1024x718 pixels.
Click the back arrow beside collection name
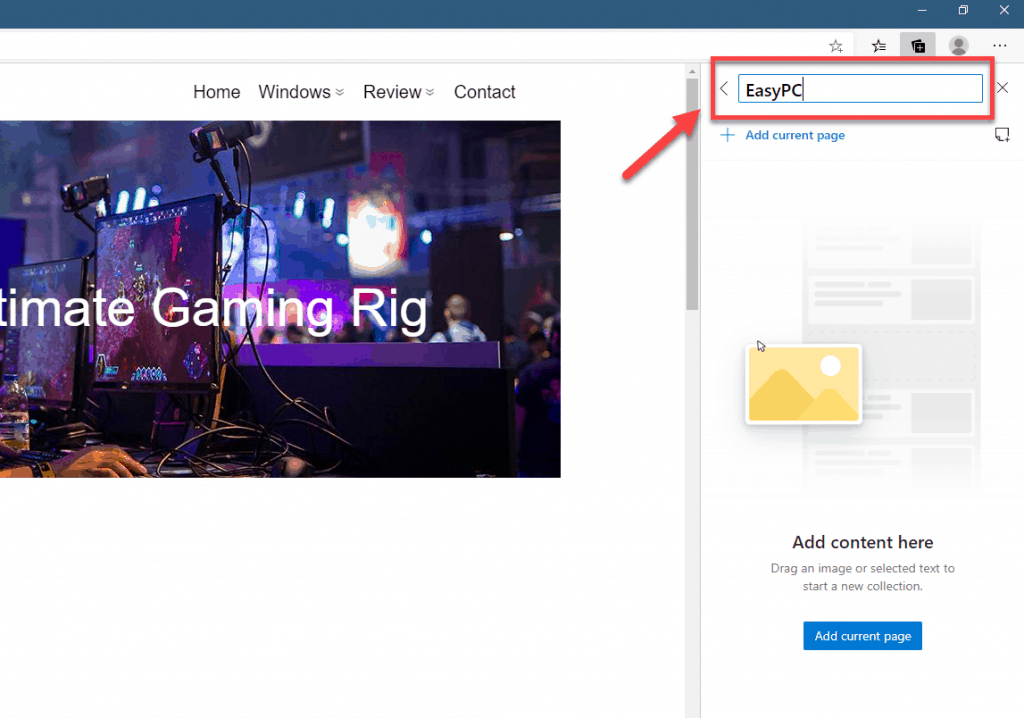(x=723, y=88)
